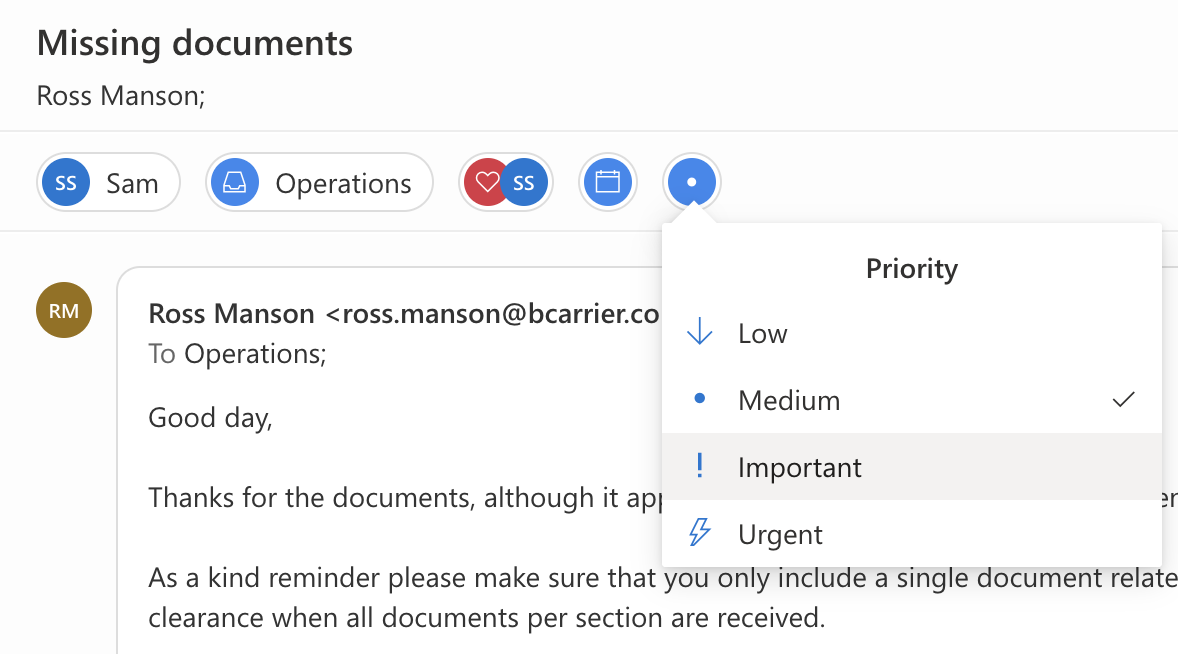
Task: Click the lightning bolt Urgent icon
Action: click(x=699, y=533)
